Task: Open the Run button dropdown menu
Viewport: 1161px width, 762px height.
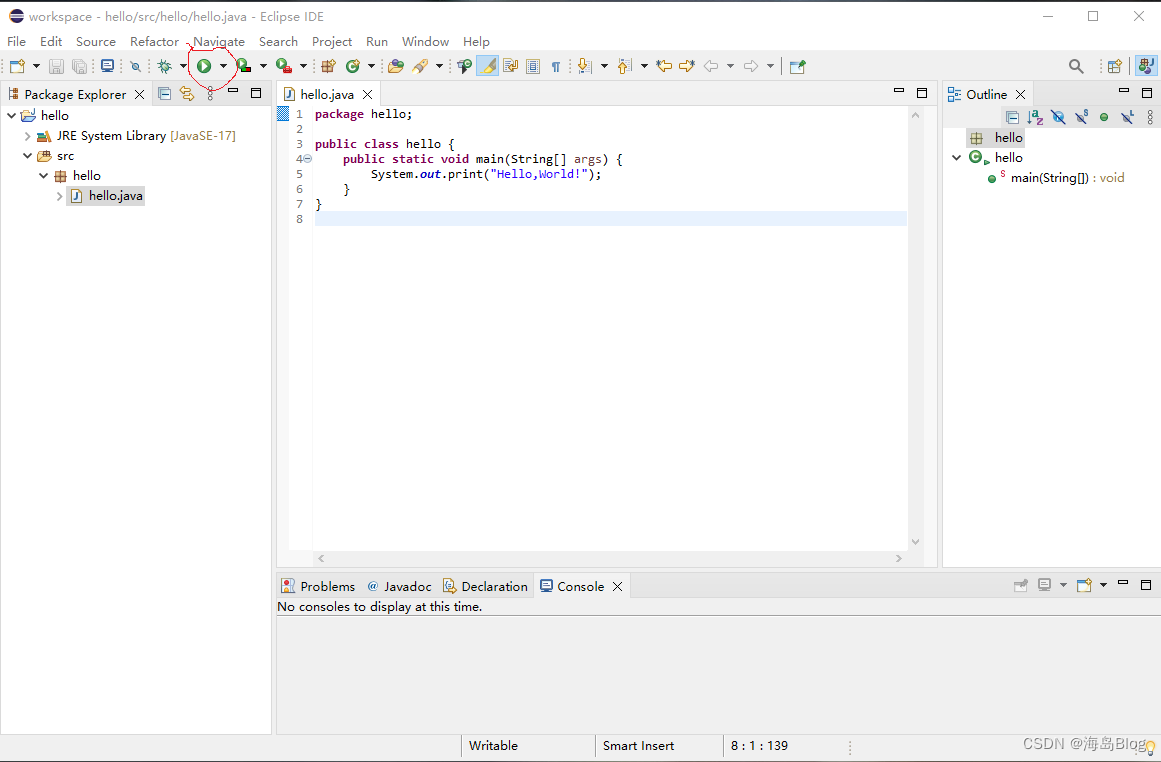Action: tap(222, 66)
